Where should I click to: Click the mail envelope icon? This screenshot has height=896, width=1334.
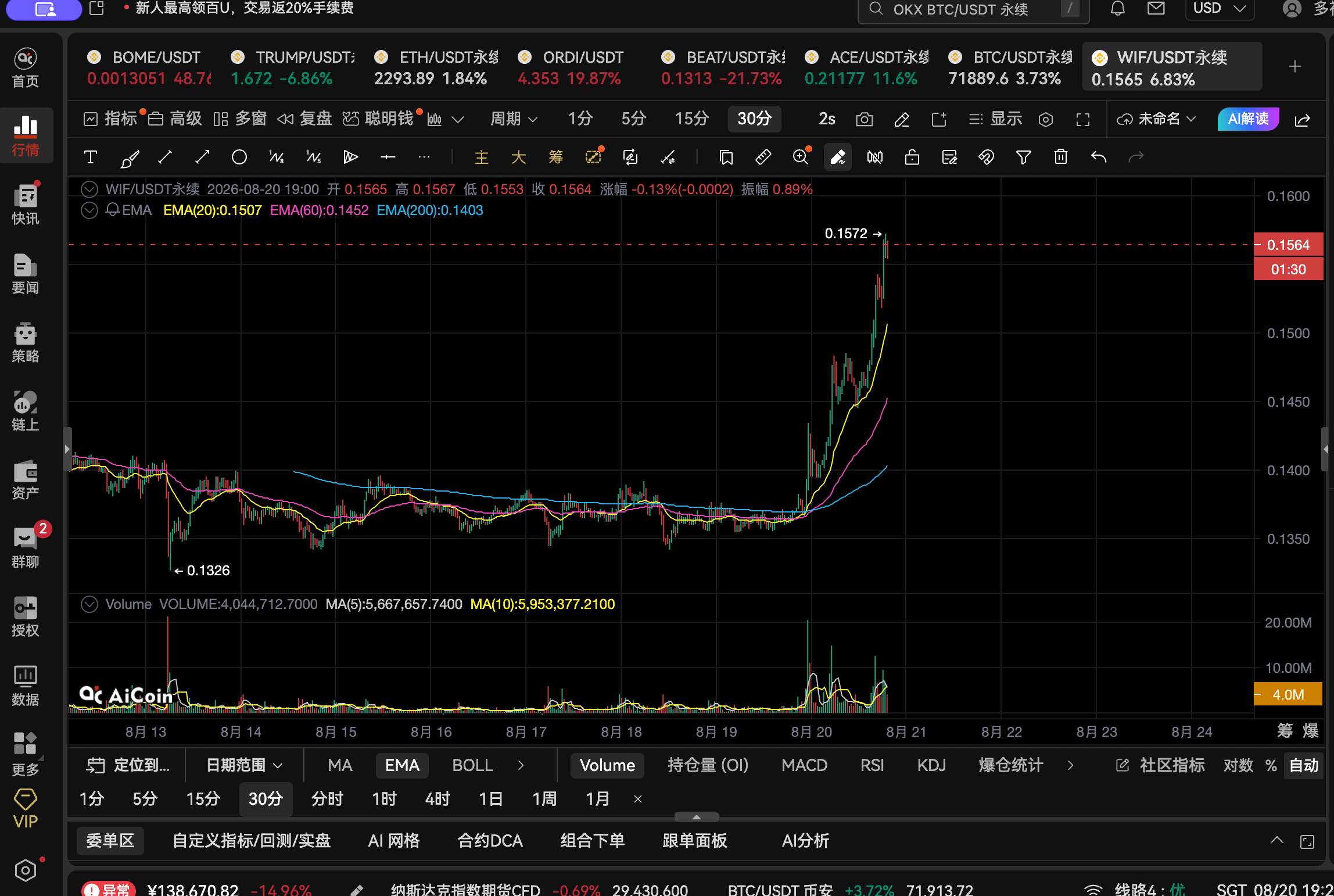1156,9
